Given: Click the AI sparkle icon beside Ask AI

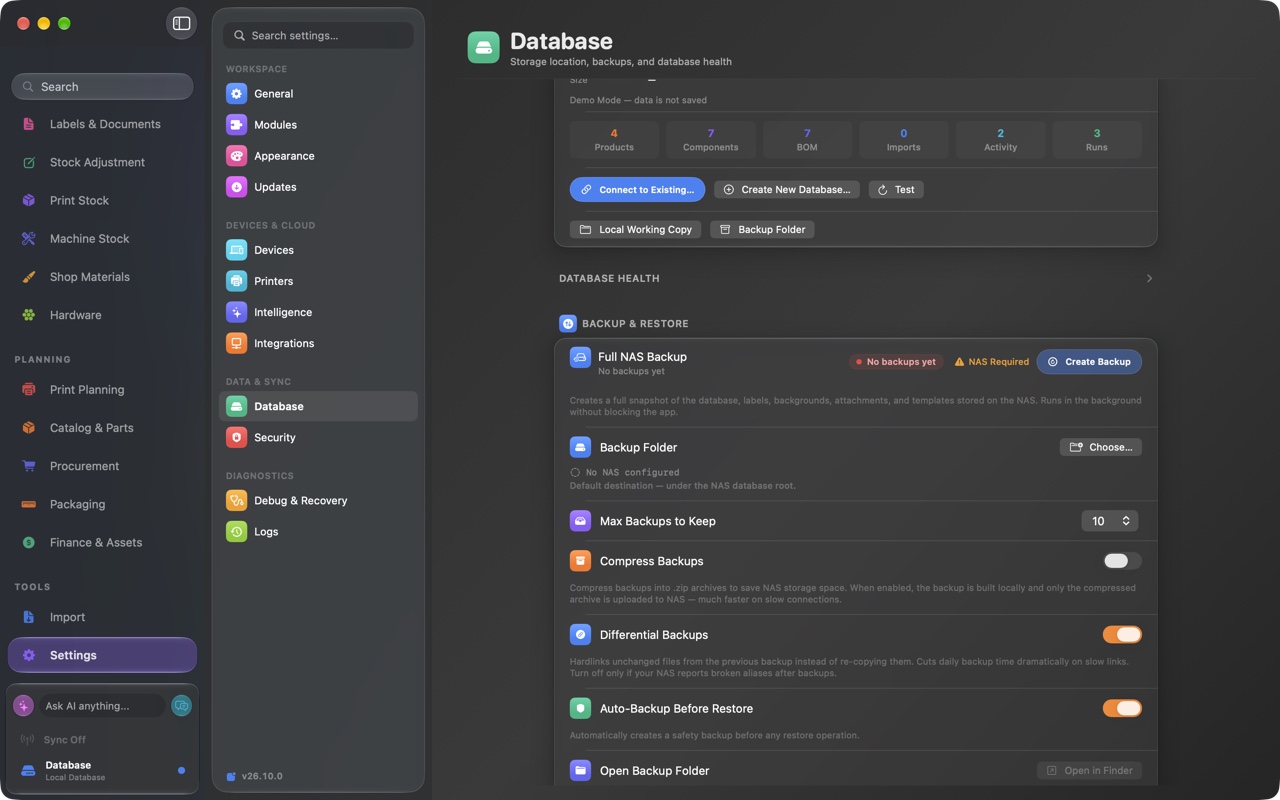Looking at the screenshot, I should [24, 705].
